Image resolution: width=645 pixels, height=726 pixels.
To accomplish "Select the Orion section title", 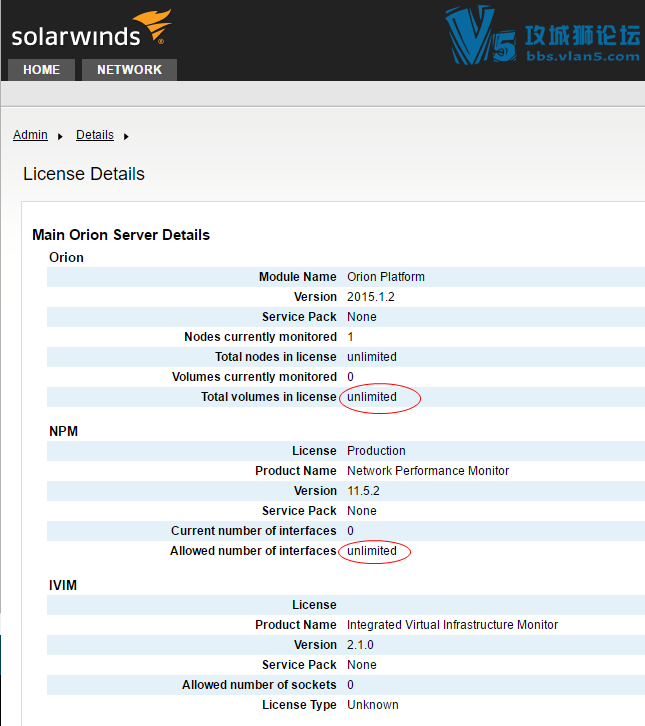I will pyautogui.click(x=66, y=257).
